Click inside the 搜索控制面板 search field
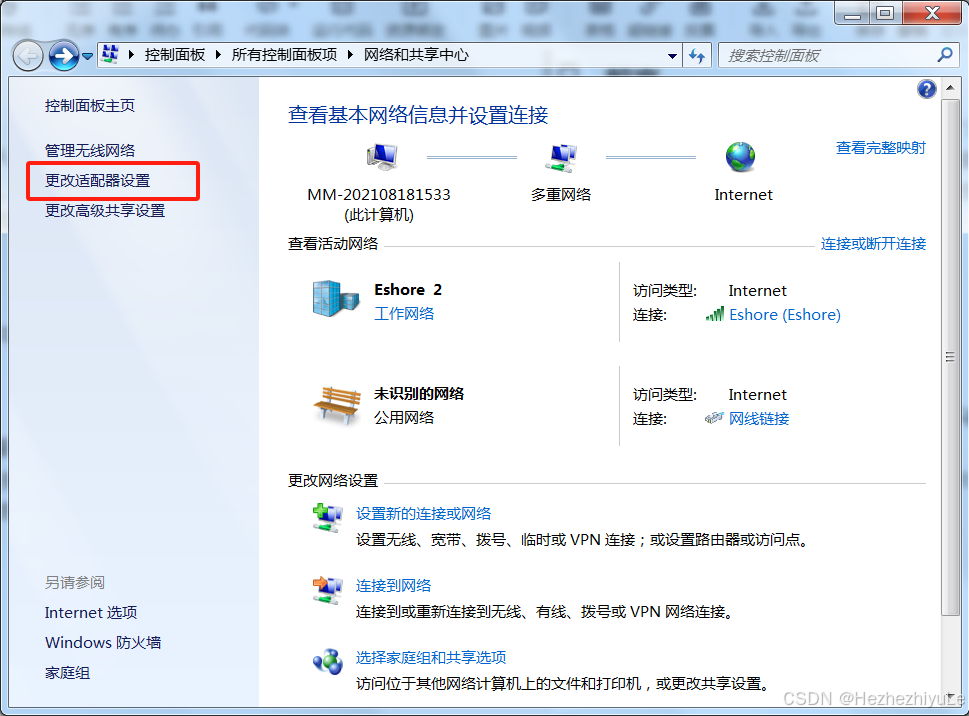Image resolution: width=969 pixels, height=716 pixels. [x=825, y=56]
